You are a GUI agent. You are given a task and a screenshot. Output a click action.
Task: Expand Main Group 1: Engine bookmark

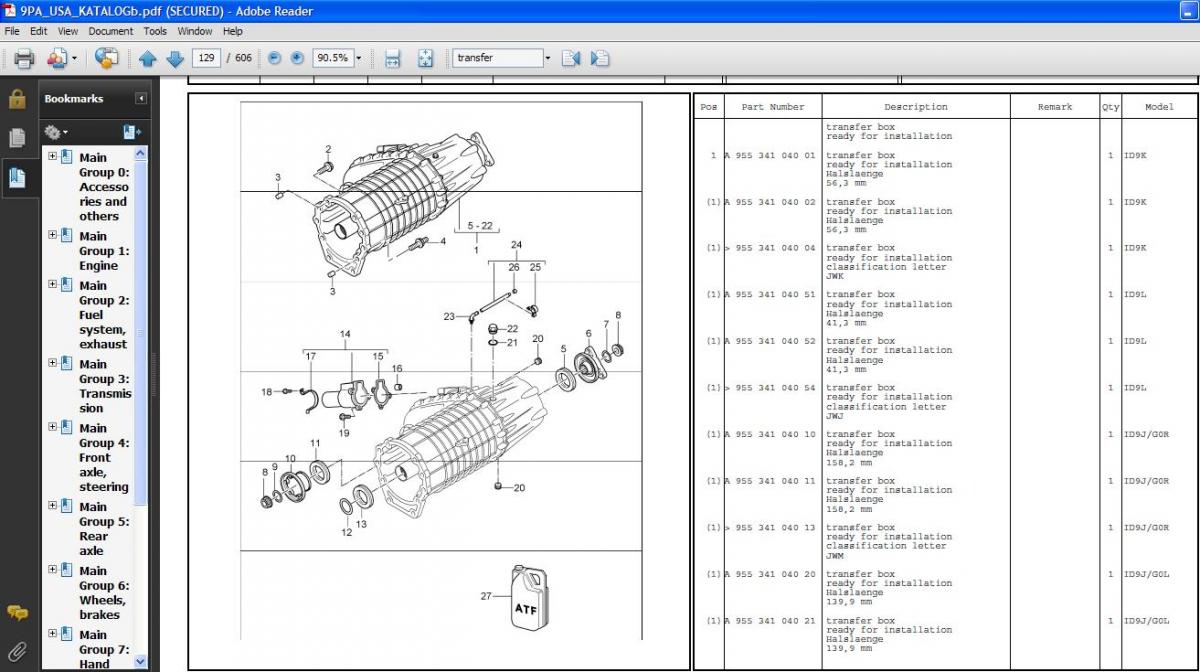click(52, 235)
